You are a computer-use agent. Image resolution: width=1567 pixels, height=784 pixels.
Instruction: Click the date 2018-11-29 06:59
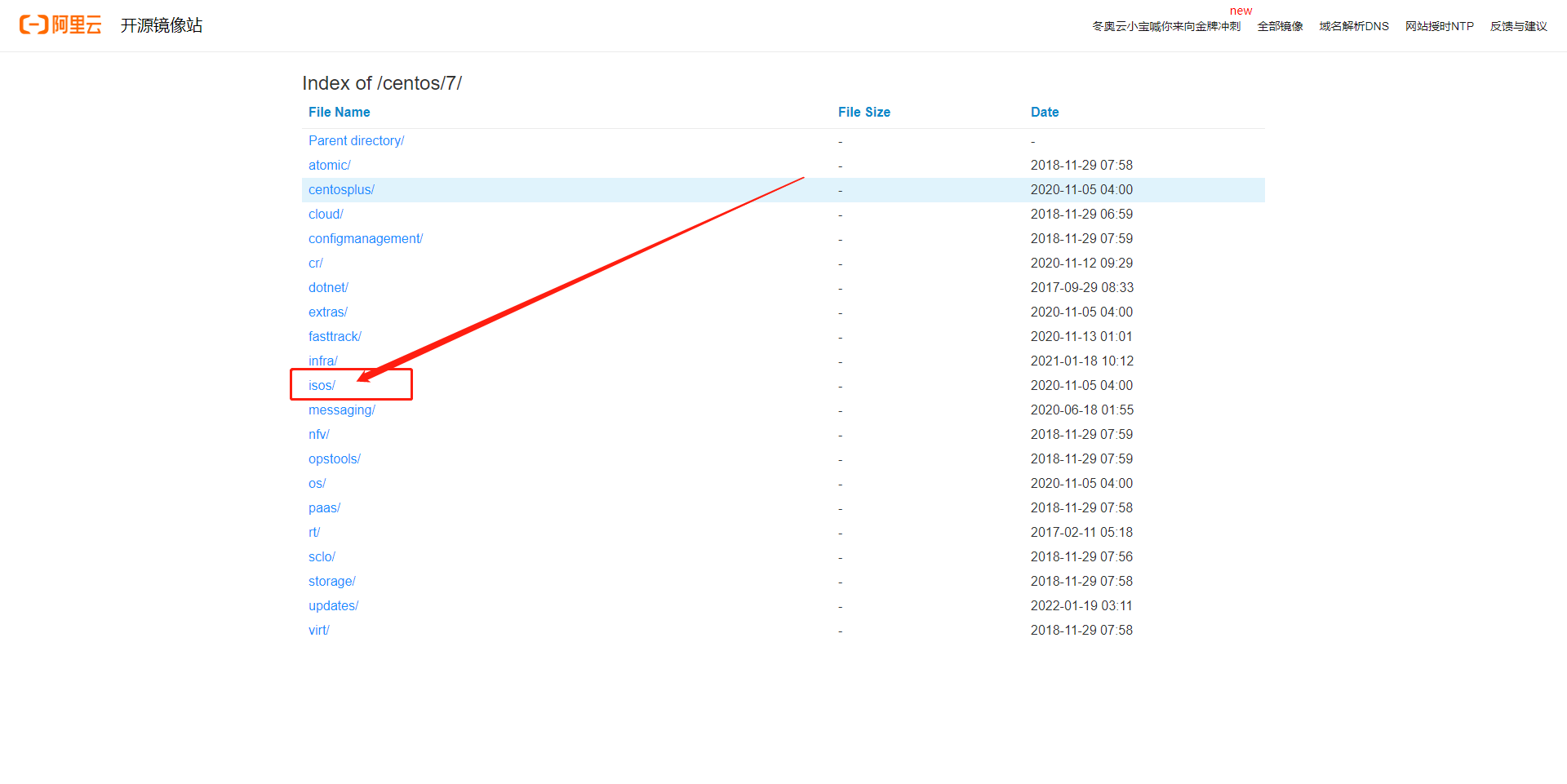point(1081,214)
